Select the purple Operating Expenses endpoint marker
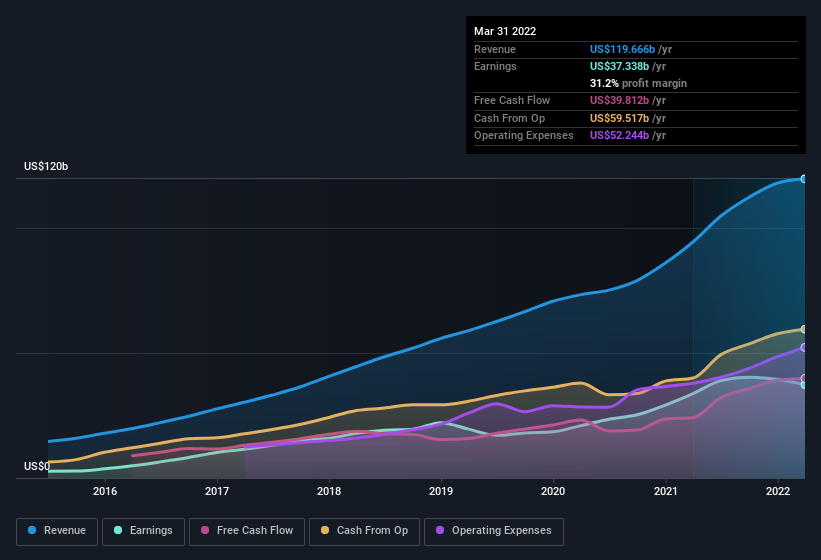 (x=804, y=347)
